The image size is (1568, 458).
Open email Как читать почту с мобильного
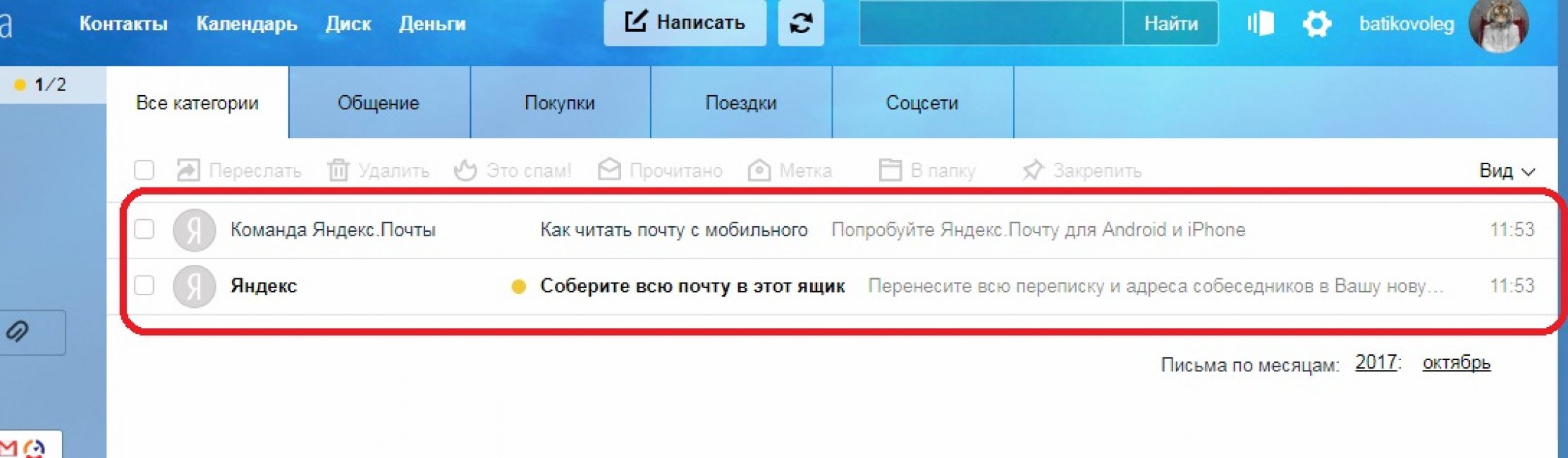coord(674,230)
